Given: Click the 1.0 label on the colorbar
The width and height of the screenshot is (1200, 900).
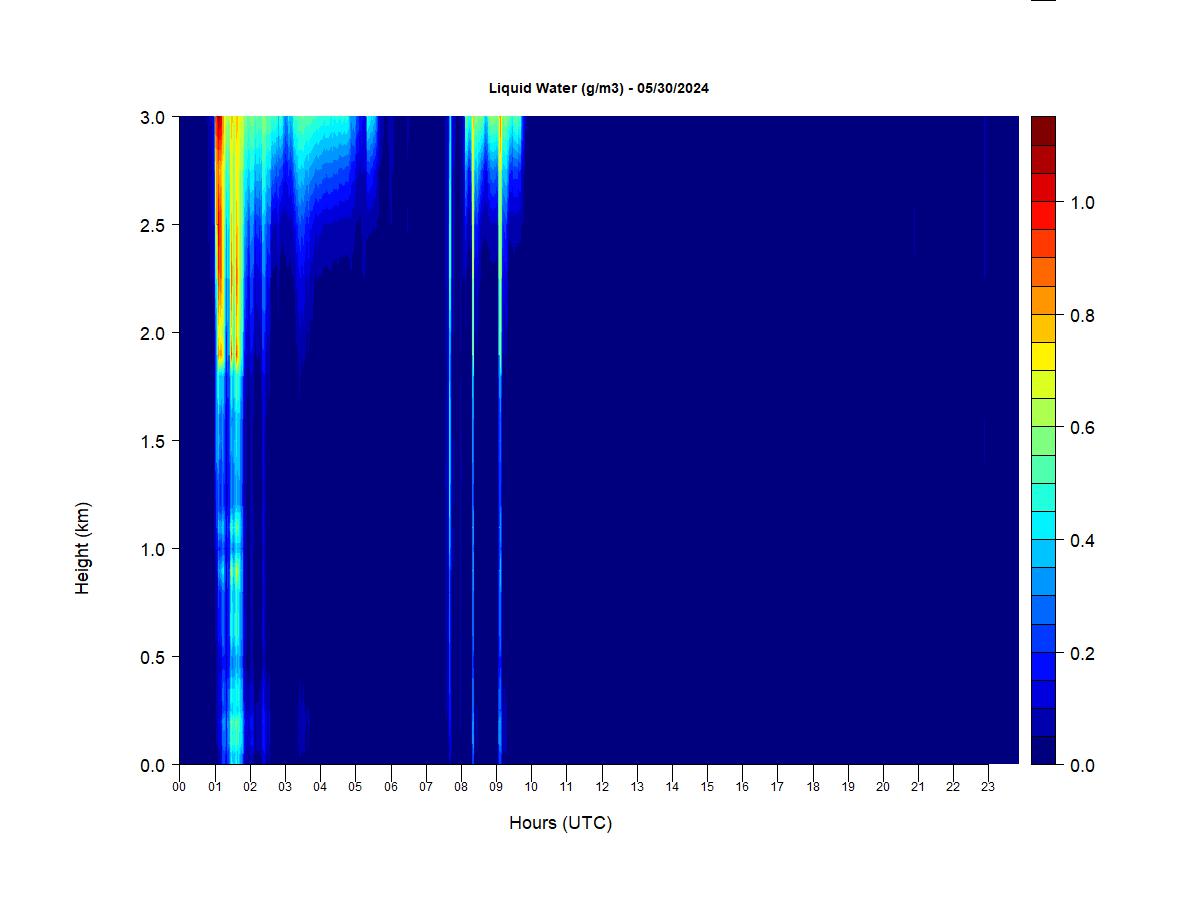Looking at the screenshot, I should coord(1082,203).
